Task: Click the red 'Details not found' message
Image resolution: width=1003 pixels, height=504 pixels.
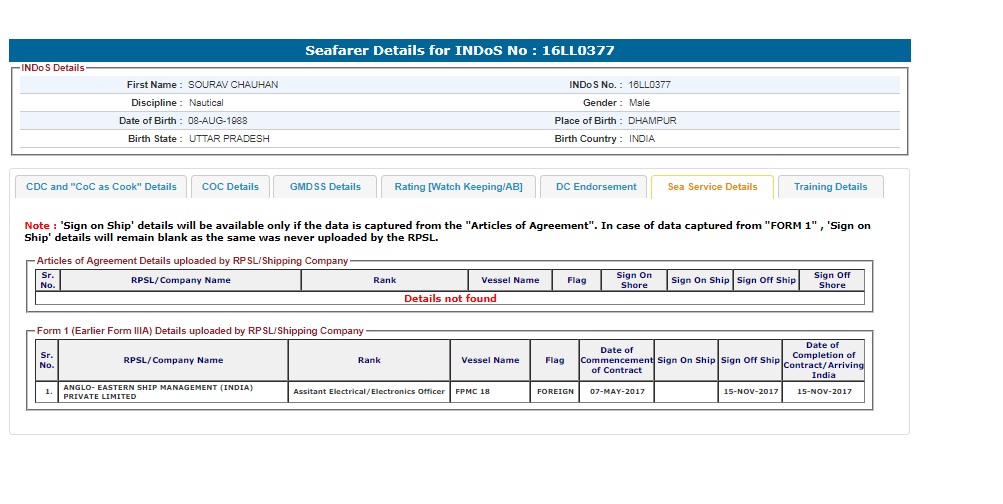Action: [450, 298]
